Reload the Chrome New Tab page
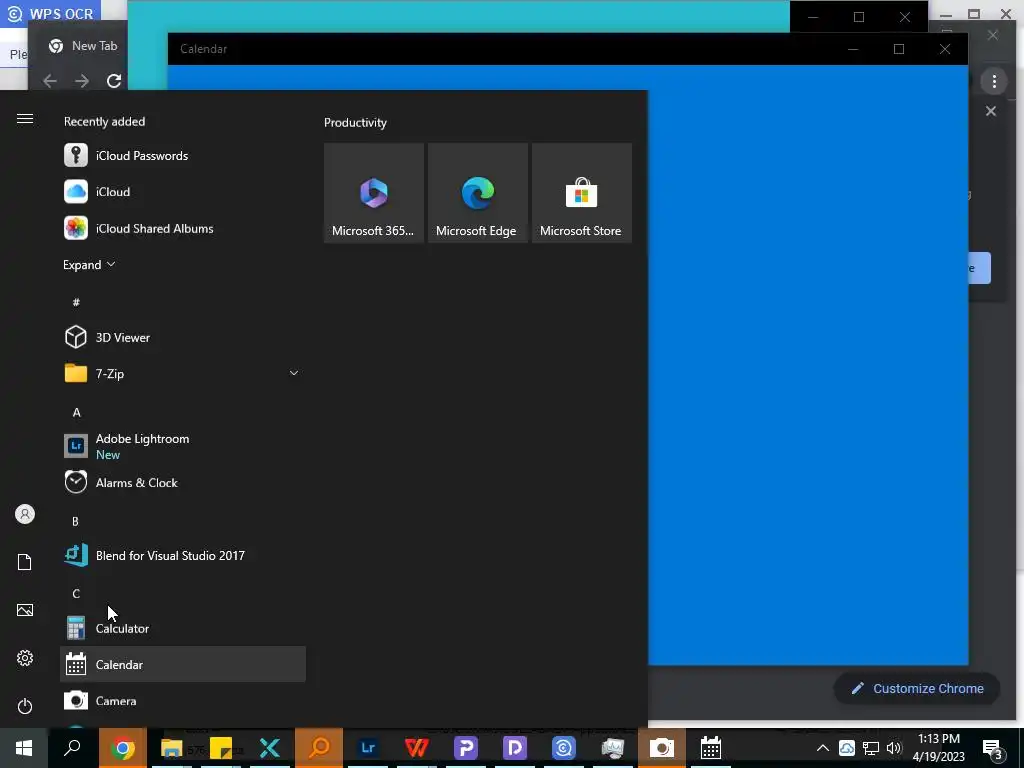Viewport: 1024px width, 768px height. coord(114,81)
